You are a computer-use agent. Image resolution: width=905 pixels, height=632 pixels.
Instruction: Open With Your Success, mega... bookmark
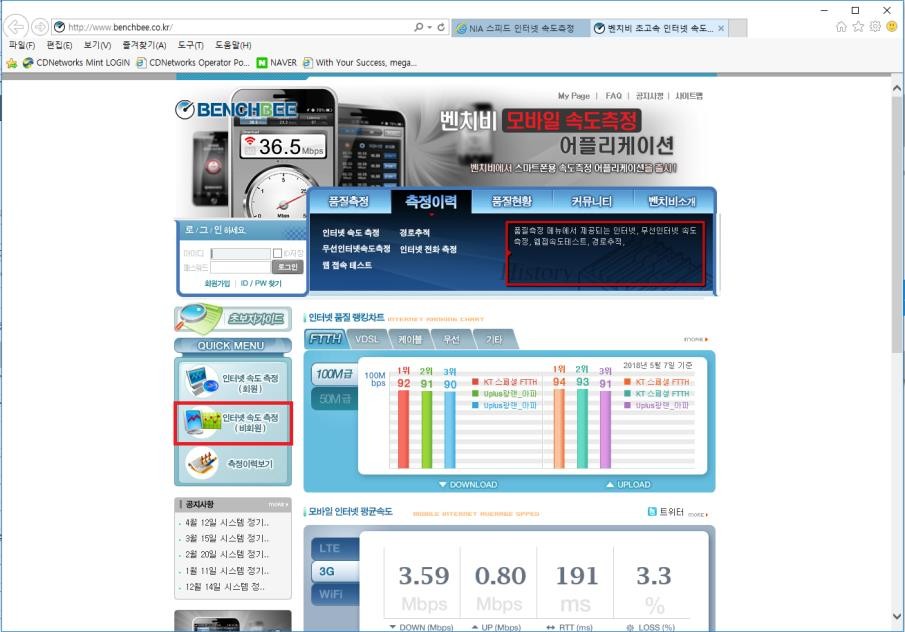359,62
